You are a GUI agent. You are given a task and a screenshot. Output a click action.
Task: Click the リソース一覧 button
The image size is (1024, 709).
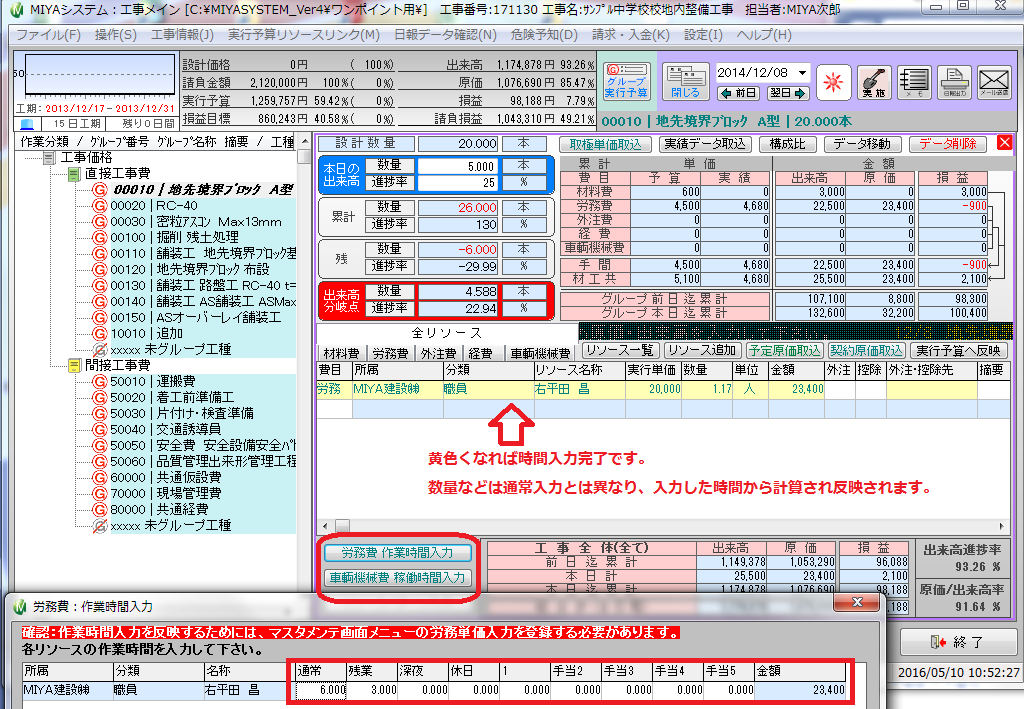pos(620,351)
